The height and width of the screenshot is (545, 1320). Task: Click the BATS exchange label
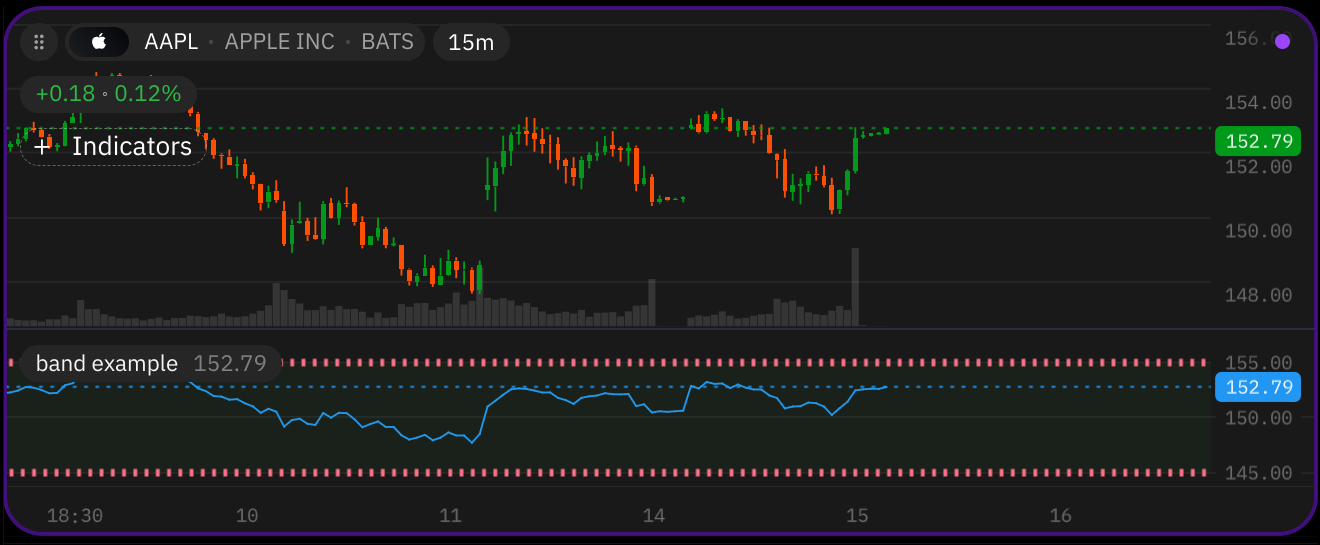387,42
